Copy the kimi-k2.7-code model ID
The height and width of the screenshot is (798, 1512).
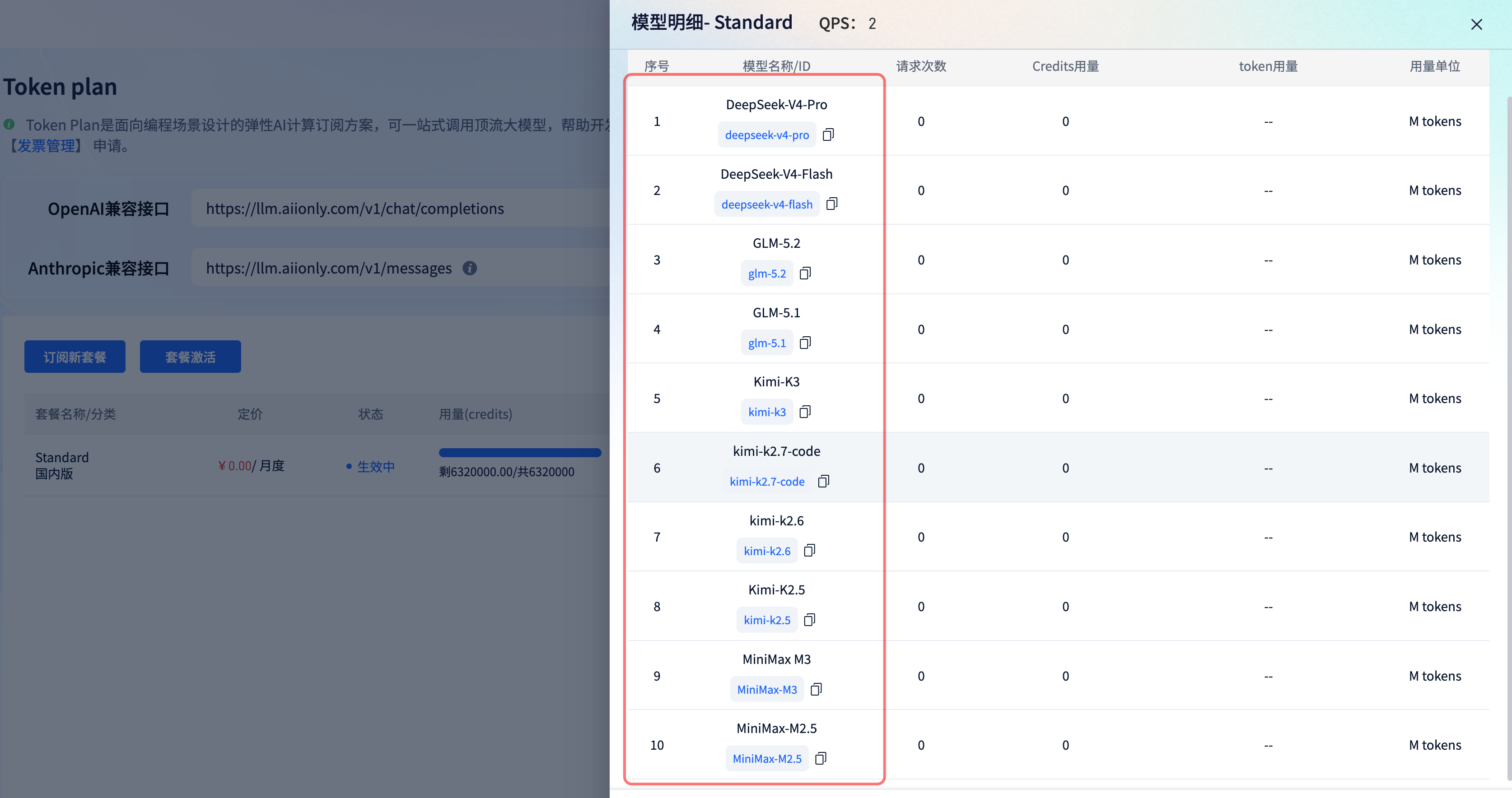pyautogui.click(x=824, y=481)
